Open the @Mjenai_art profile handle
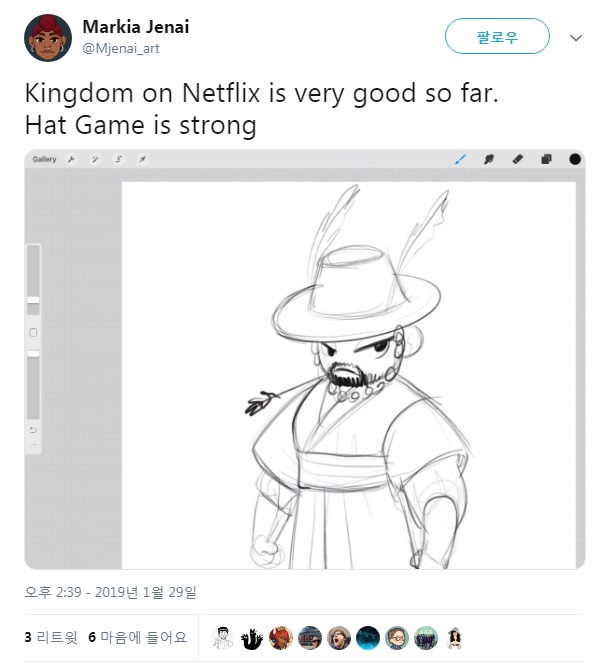 pyautogui.click(x=121, y=49)
